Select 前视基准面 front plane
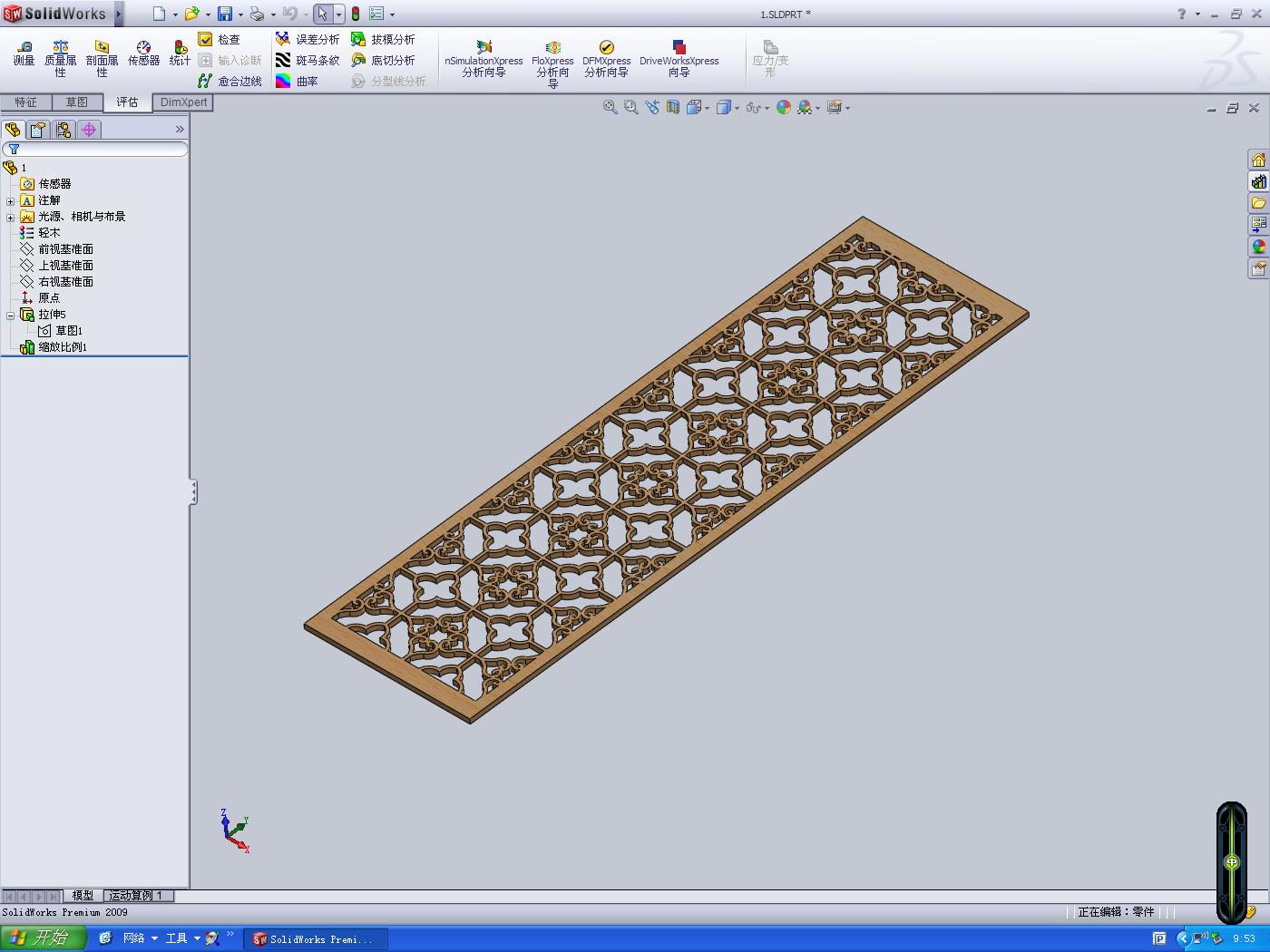This screenshot has width=1270, height=952. pos(57,249)
